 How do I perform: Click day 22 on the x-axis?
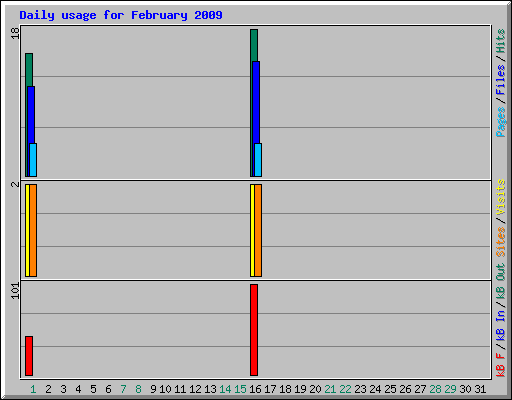[x=345, y=389]
